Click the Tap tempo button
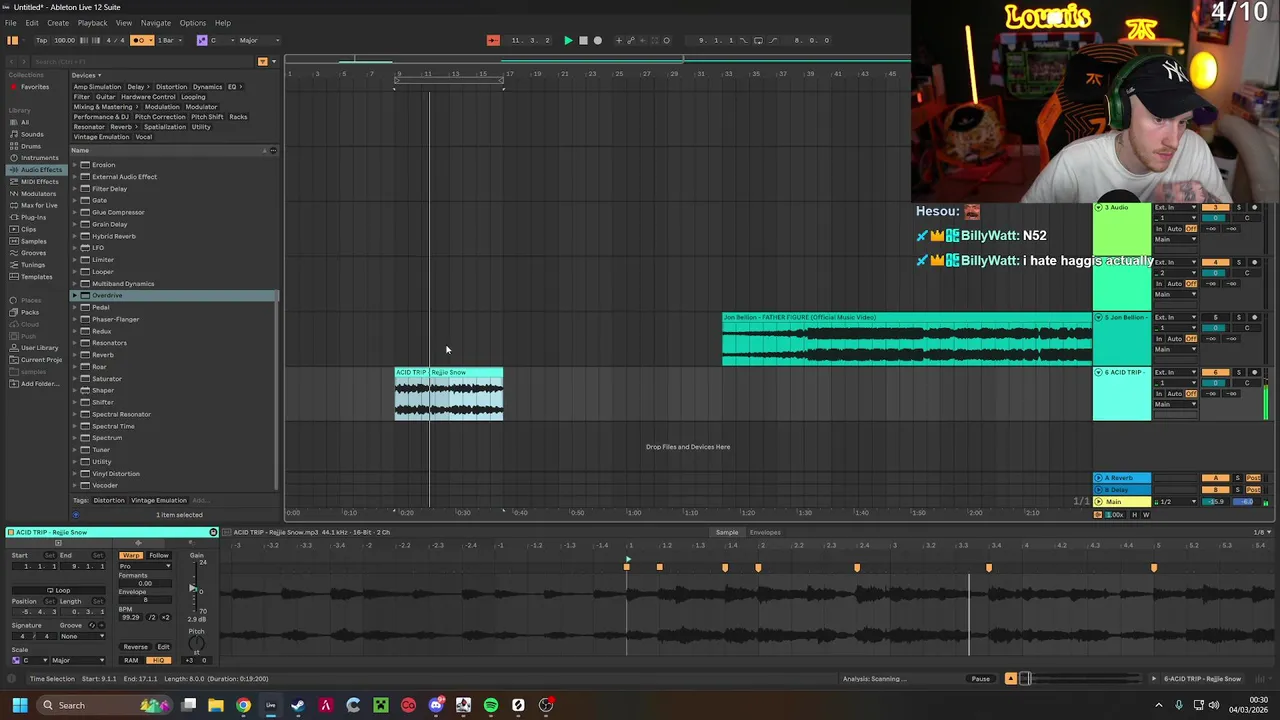The width and height of the screenshot is (1280, 720). coord(41,40)
